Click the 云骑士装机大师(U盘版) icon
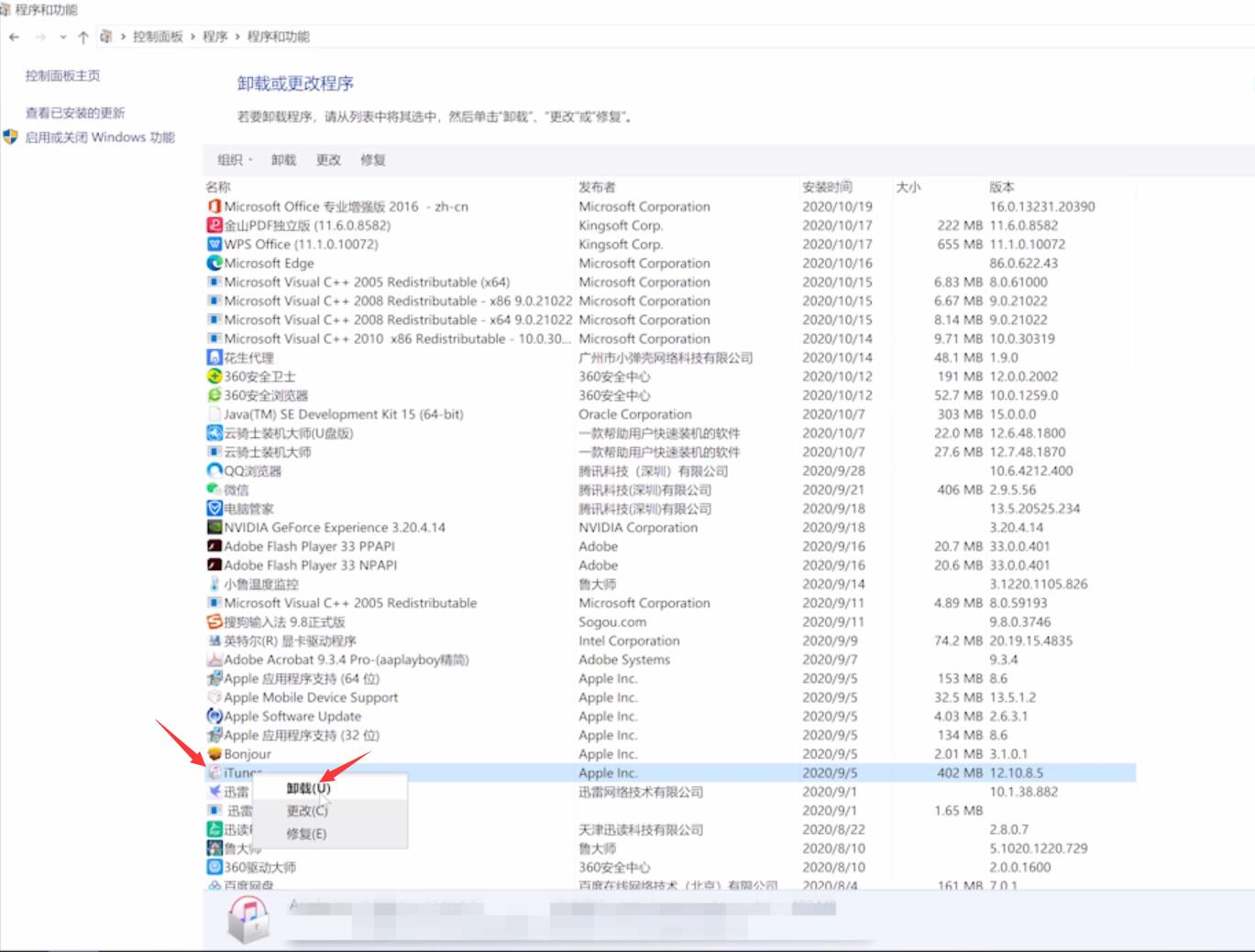 click(x=215, y=432)
